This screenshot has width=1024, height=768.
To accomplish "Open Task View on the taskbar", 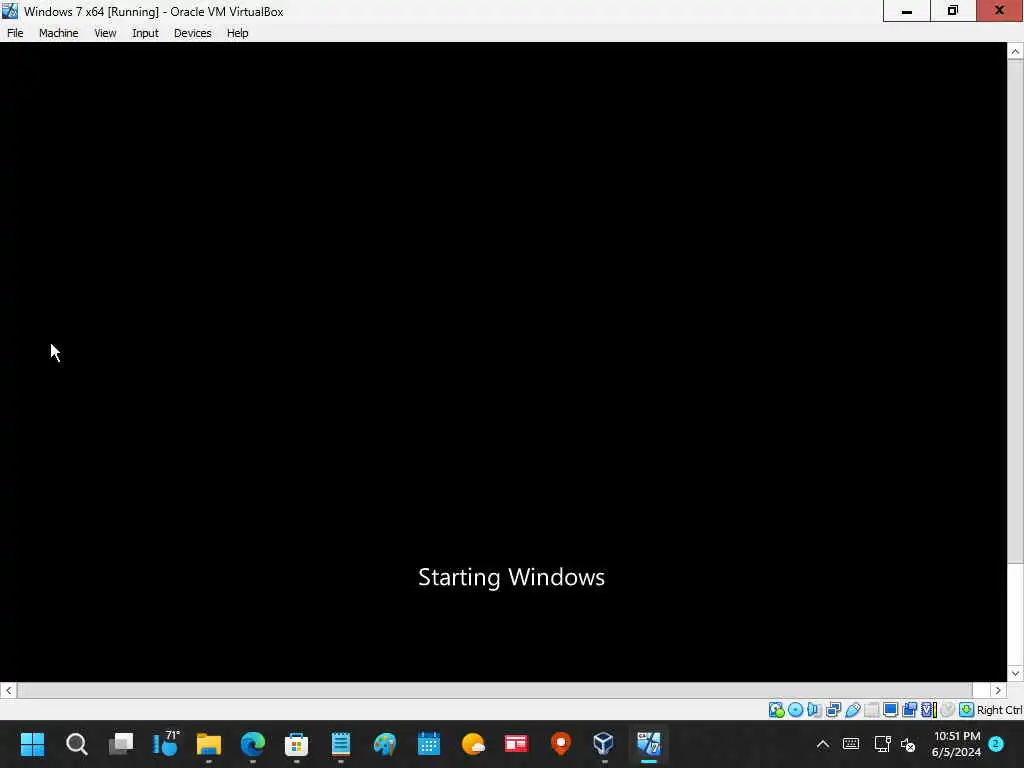I will 121,744.
